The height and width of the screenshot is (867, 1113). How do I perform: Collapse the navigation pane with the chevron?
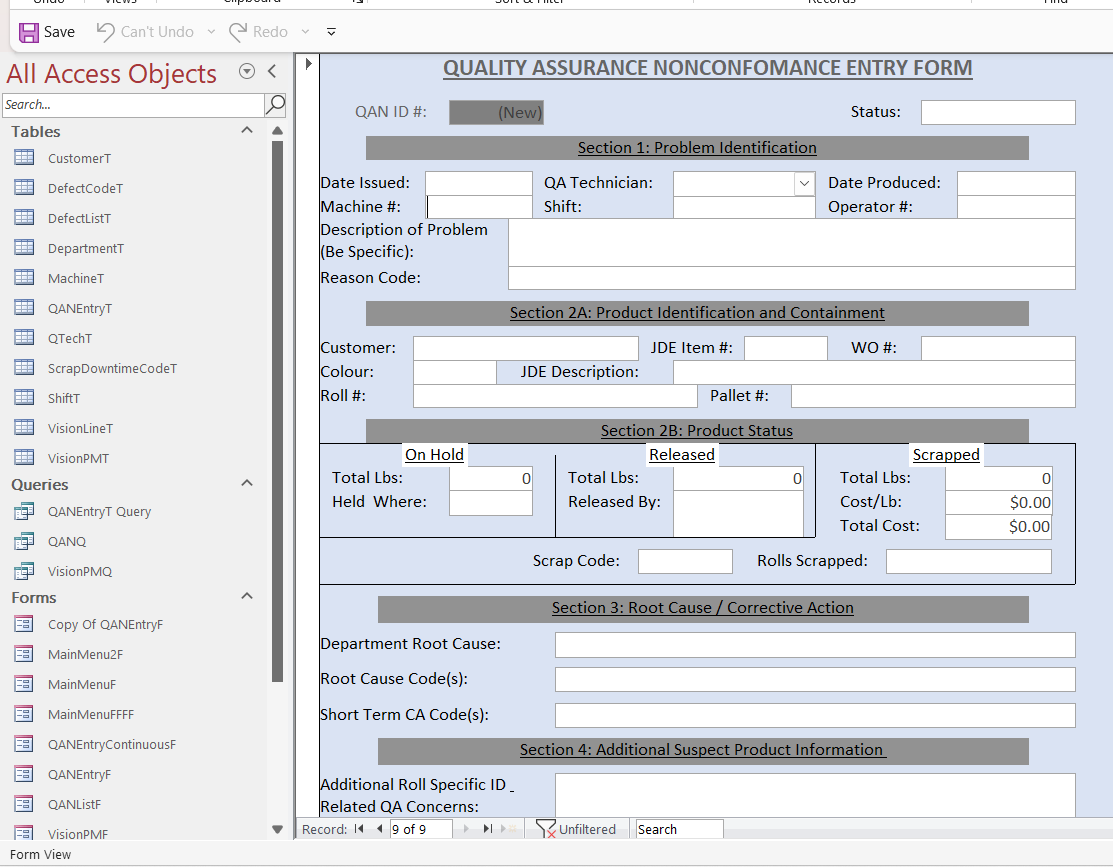pos(272,71)
